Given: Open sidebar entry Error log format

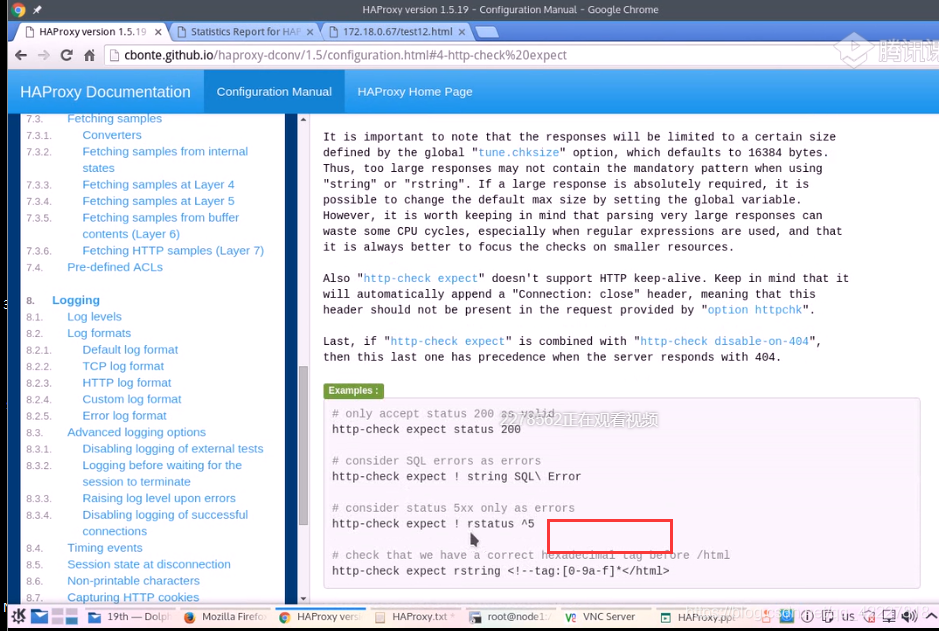Looking at the screenshot, I should [125, 416].
